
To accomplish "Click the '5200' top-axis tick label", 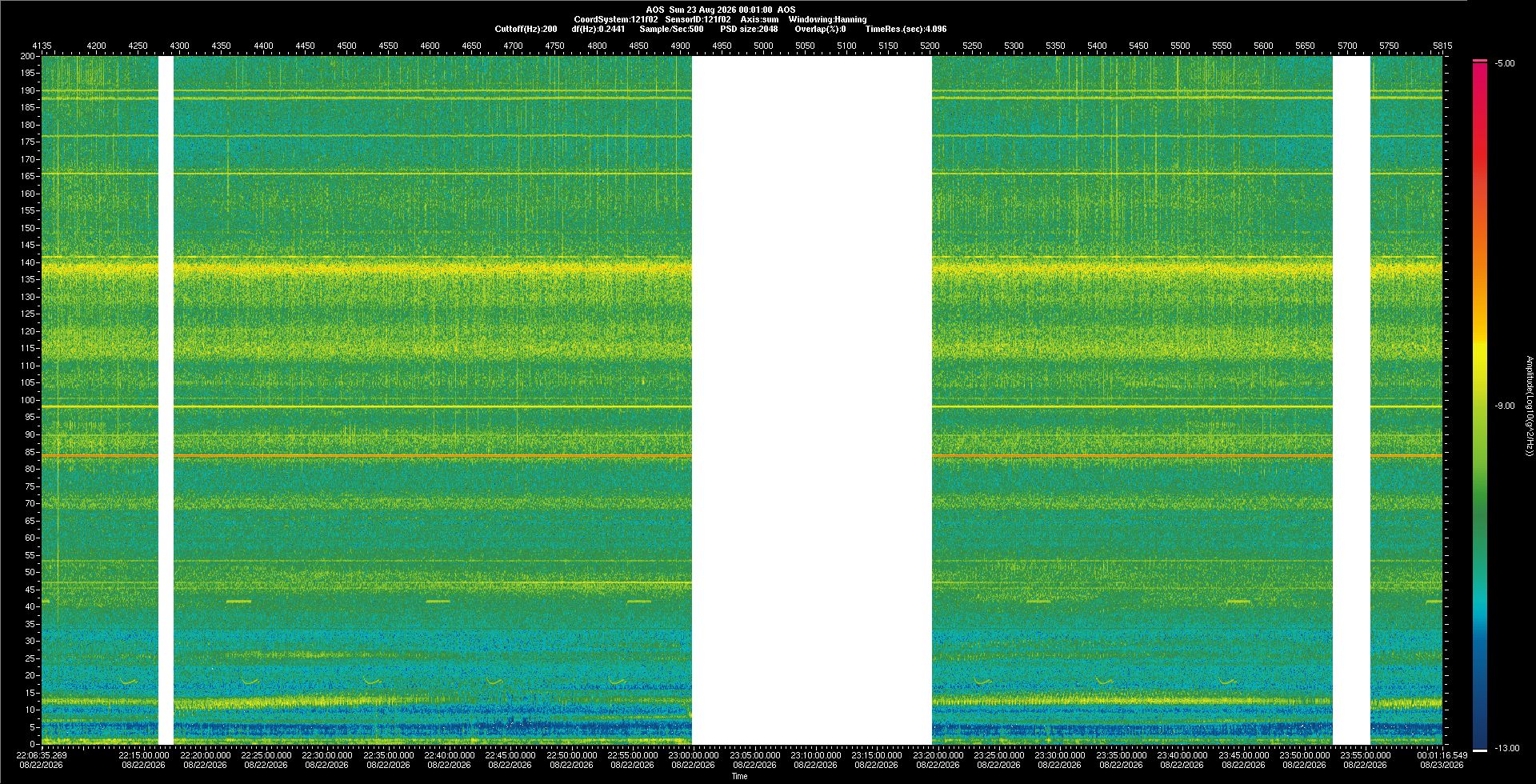I will click(x=930, y=46).
